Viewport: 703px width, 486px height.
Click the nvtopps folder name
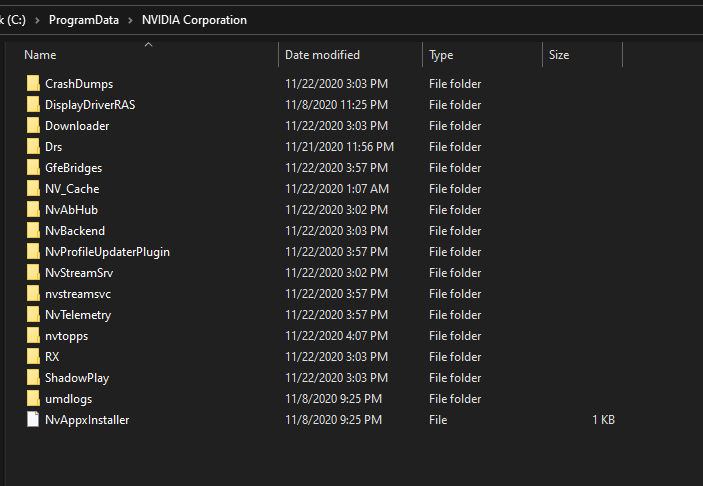(66, 336)
